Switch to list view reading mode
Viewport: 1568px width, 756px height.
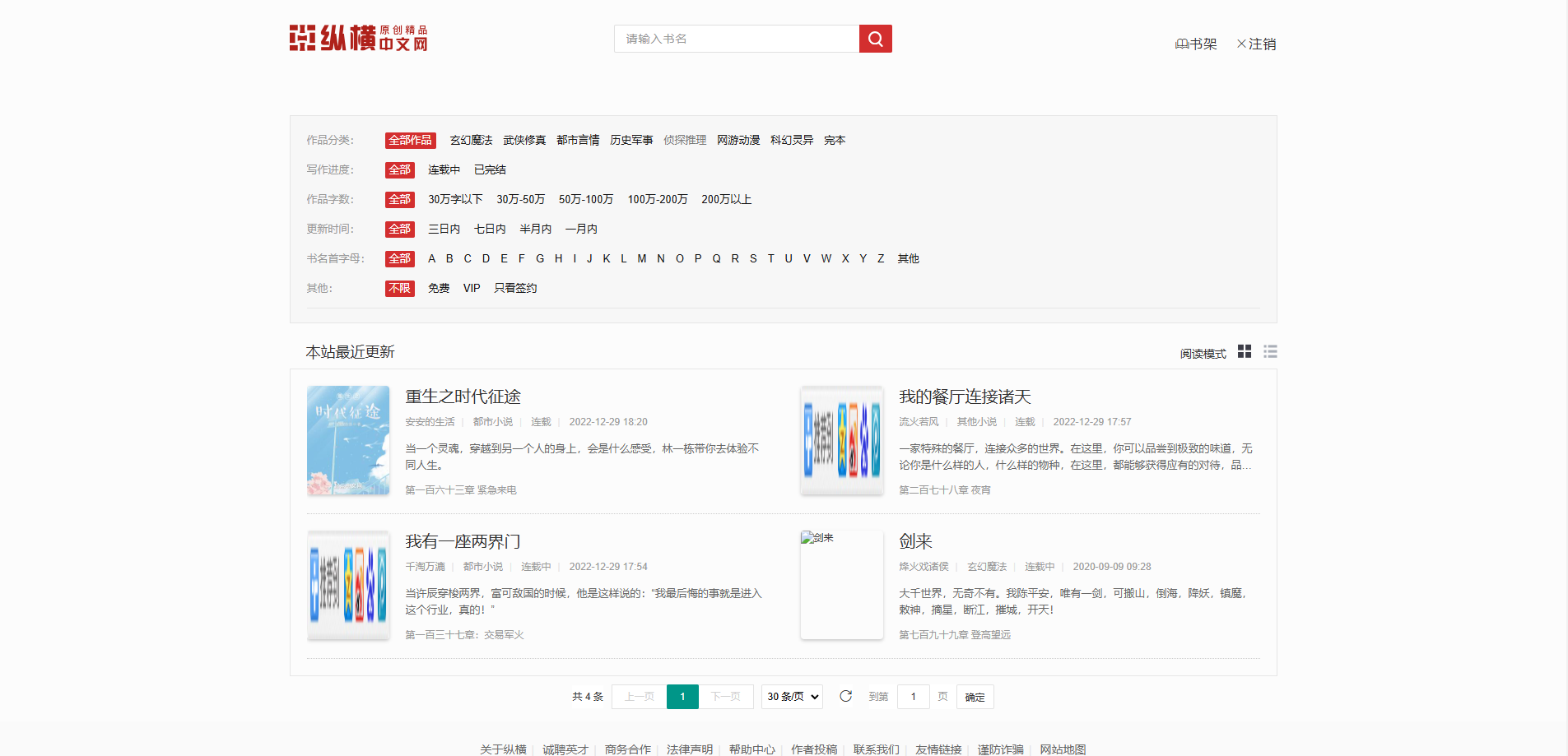point(1270,351)
